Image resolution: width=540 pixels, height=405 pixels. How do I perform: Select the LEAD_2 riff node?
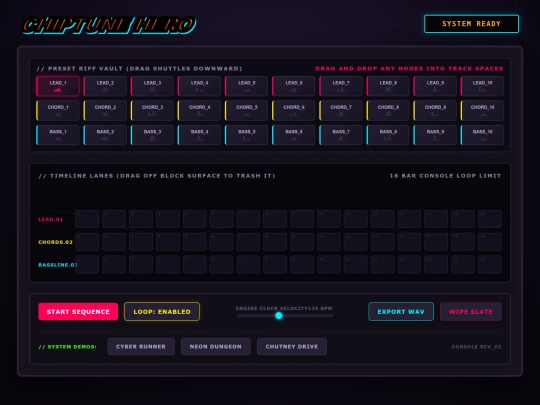[x=105, y=86]
